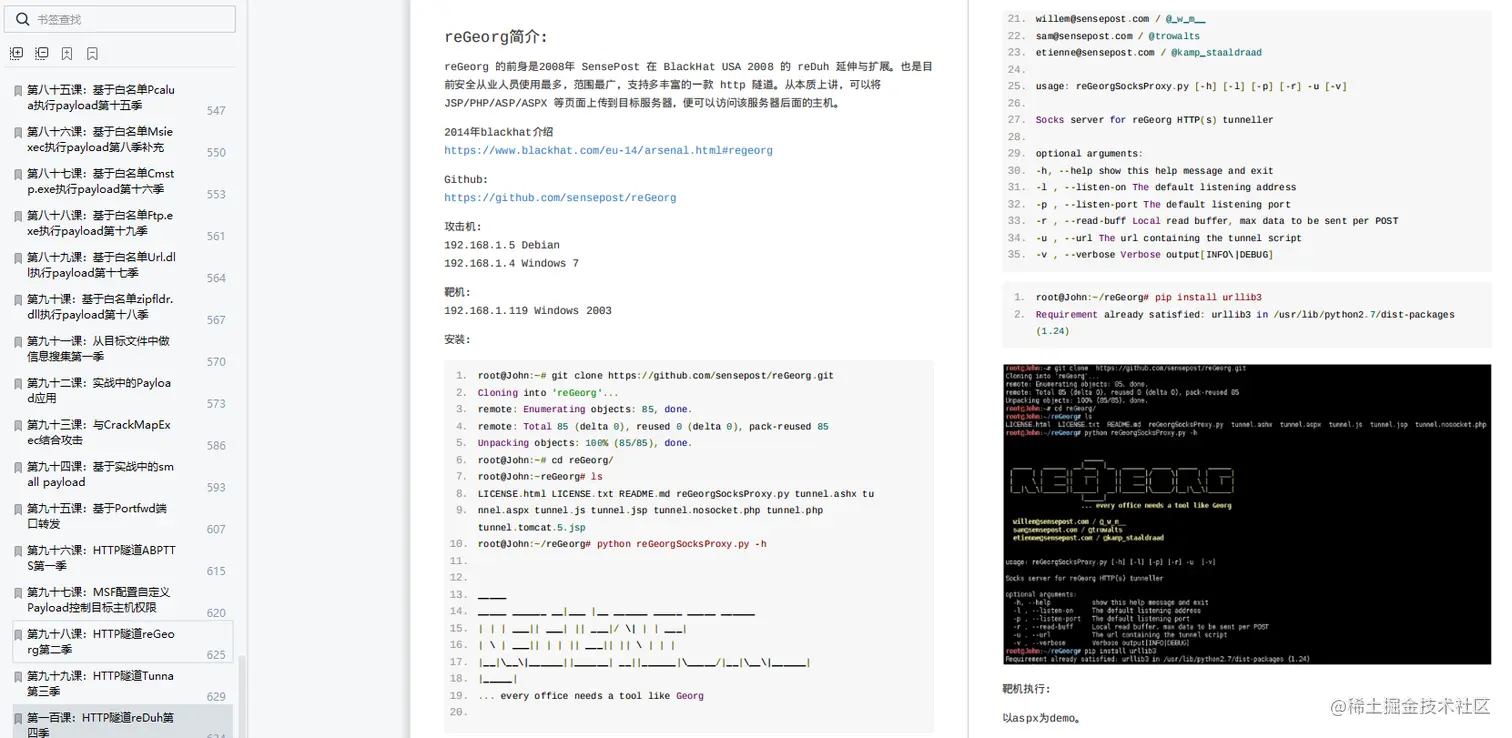Click page number 625 in bookmarks
This screenshot has width=1512, height=738.
[216, 655]
